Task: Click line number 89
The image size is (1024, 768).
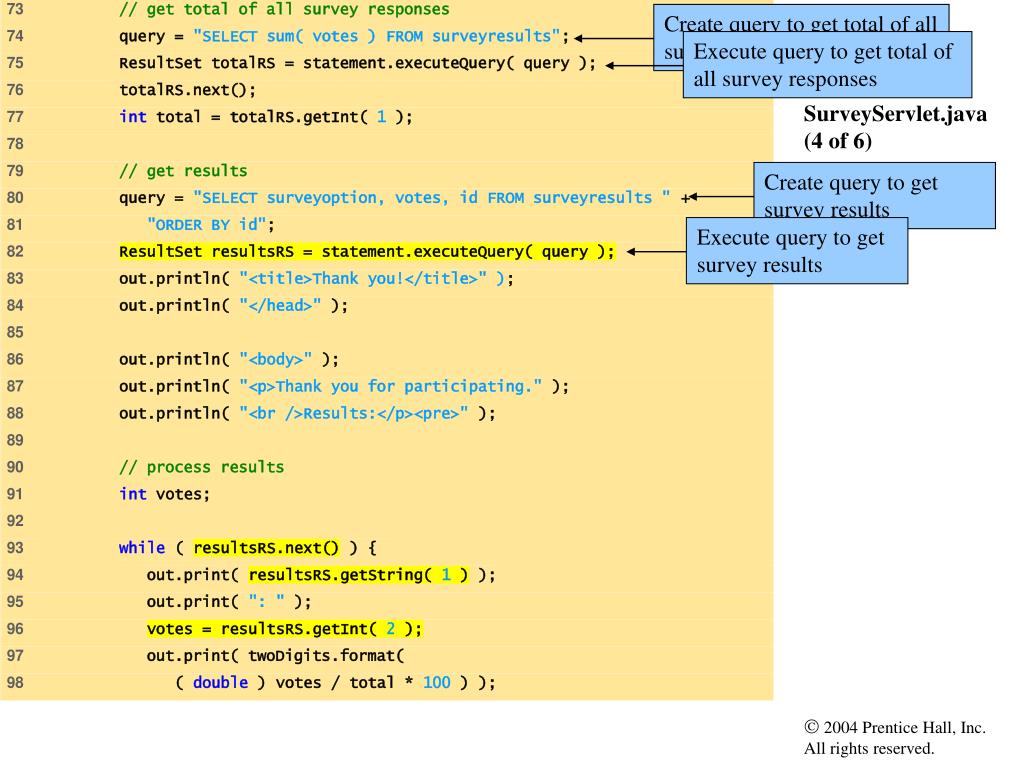Action: point(15,440)
